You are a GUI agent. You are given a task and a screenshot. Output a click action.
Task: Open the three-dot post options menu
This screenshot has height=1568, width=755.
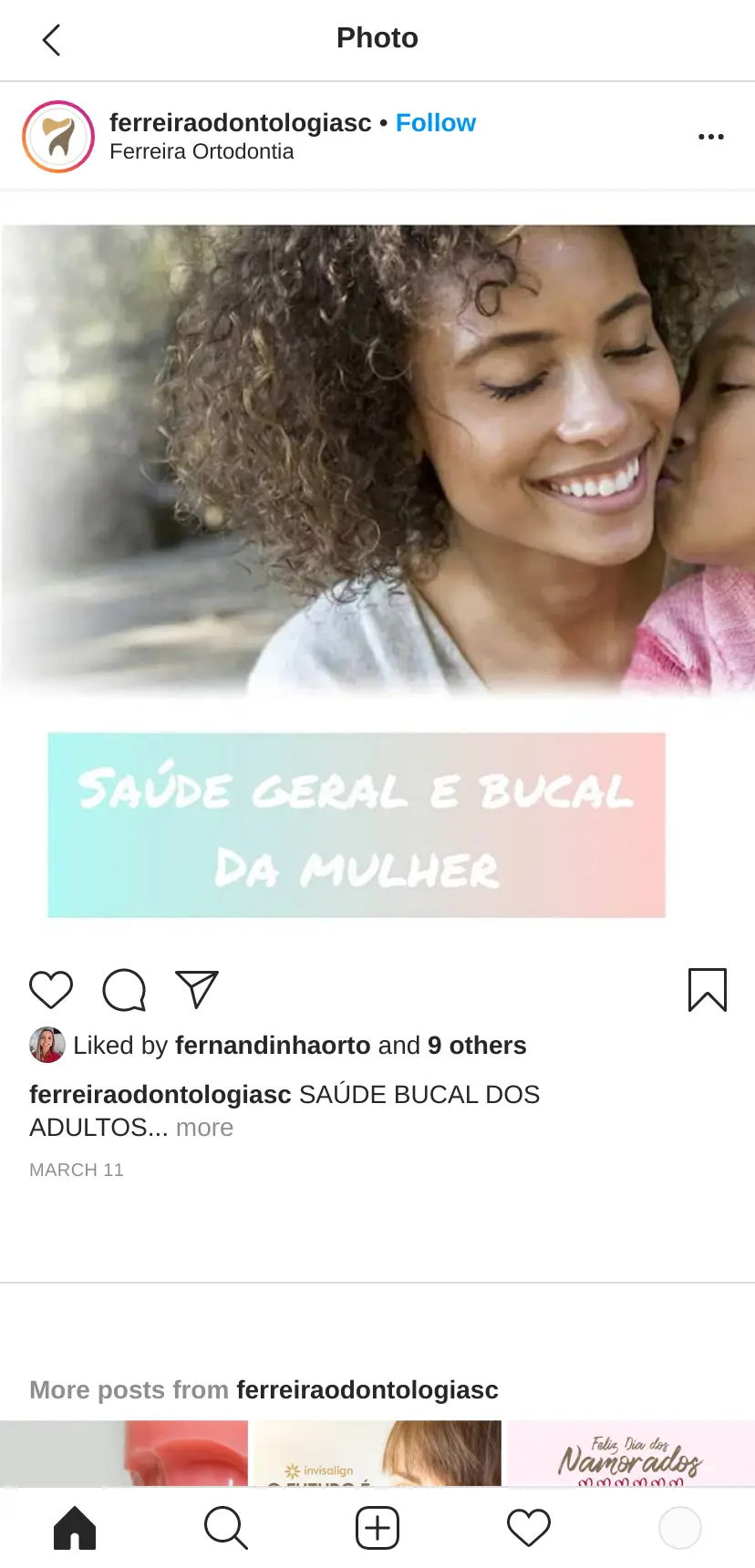[710, 137]
